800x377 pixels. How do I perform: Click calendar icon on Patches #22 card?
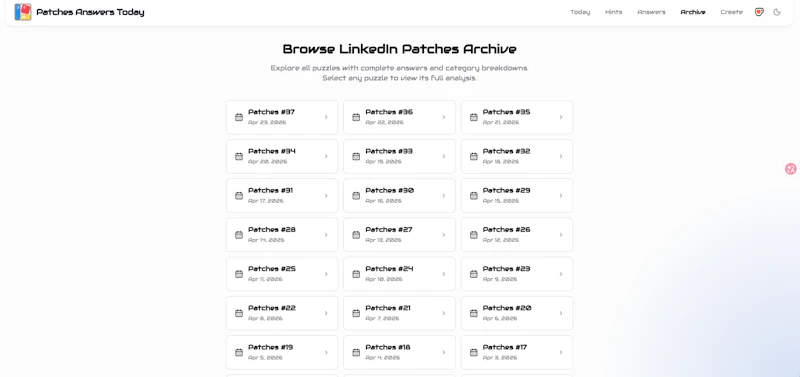tap(239, 313)
